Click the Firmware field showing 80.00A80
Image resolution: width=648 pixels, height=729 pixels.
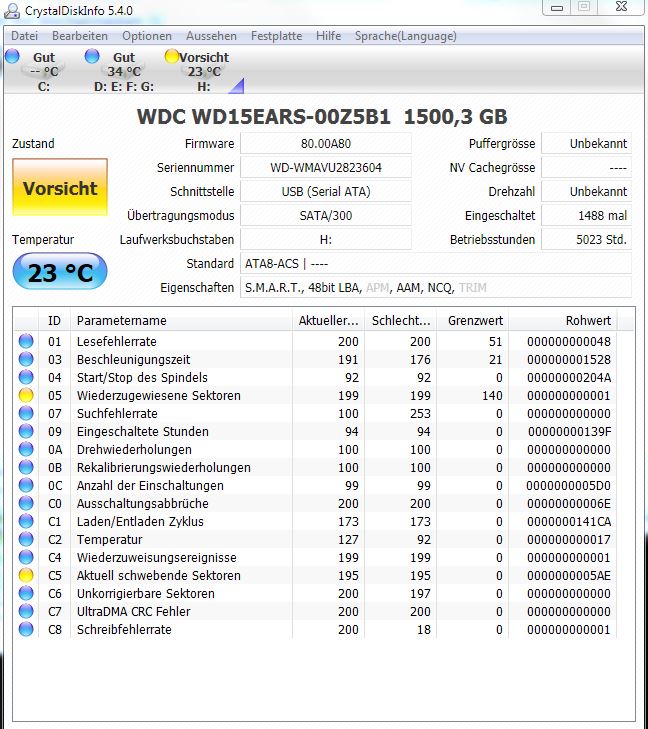[x=326, y=143]
